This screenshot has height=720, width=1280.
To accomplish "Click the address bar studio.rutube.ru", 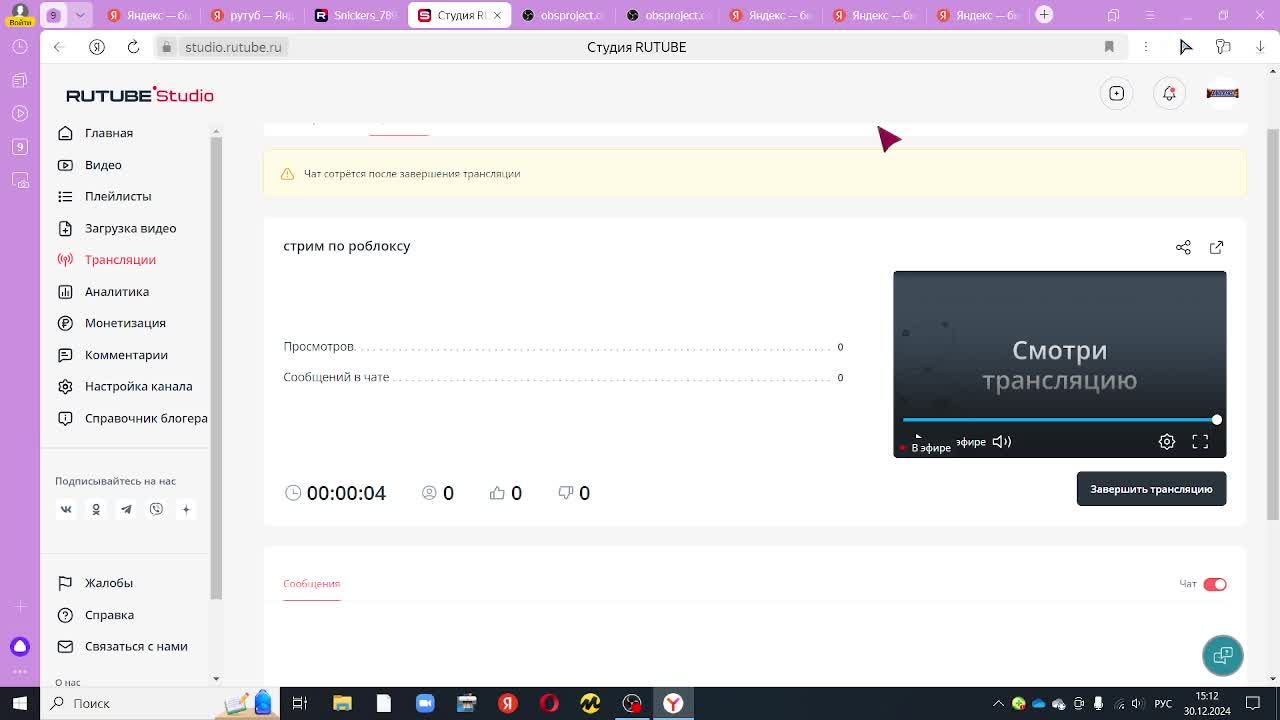I will 233,47.
